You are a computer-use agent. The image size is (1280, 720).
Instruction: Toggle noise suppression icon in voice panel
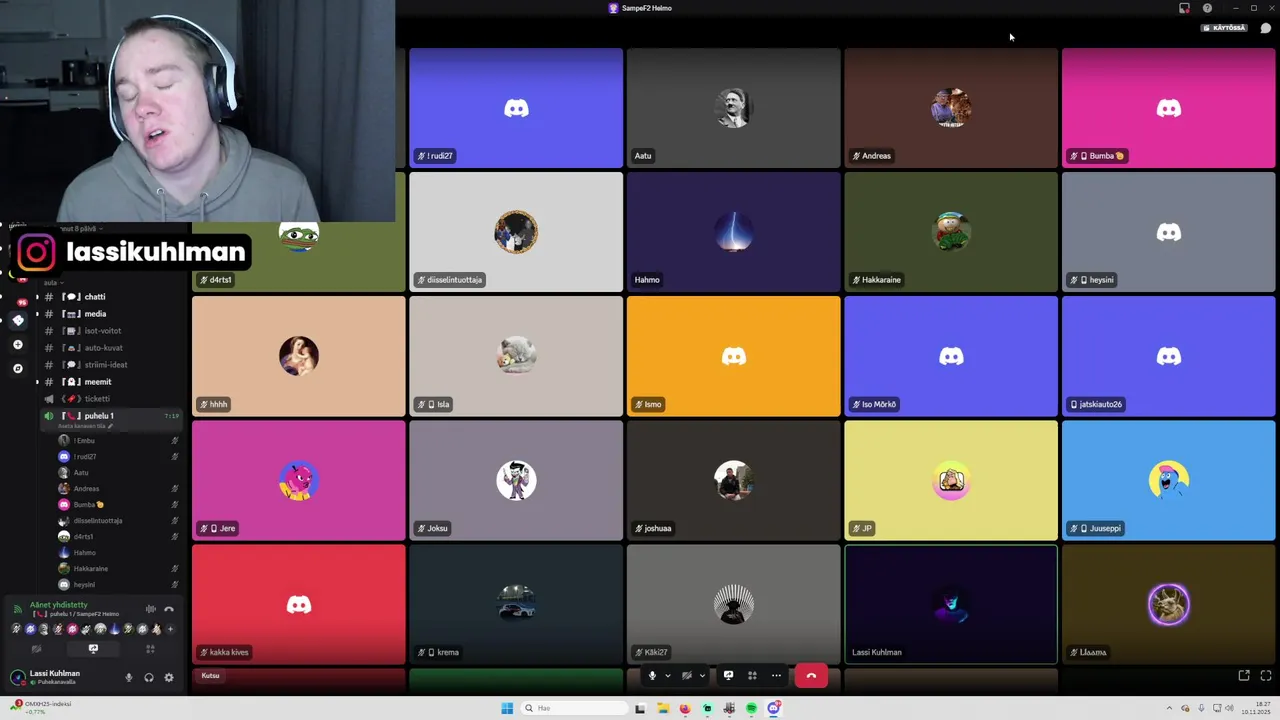150,609
